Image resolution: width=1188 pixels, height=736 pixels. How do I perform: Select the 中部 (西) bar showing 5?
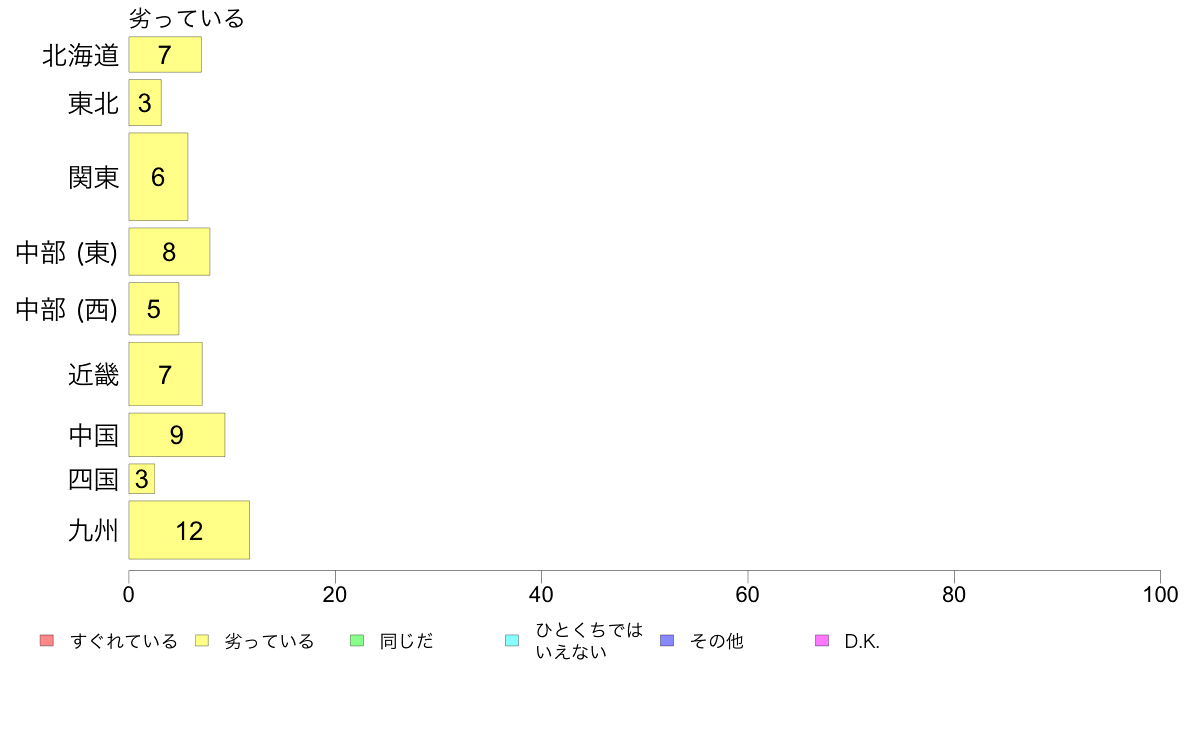tap(154, 308)
